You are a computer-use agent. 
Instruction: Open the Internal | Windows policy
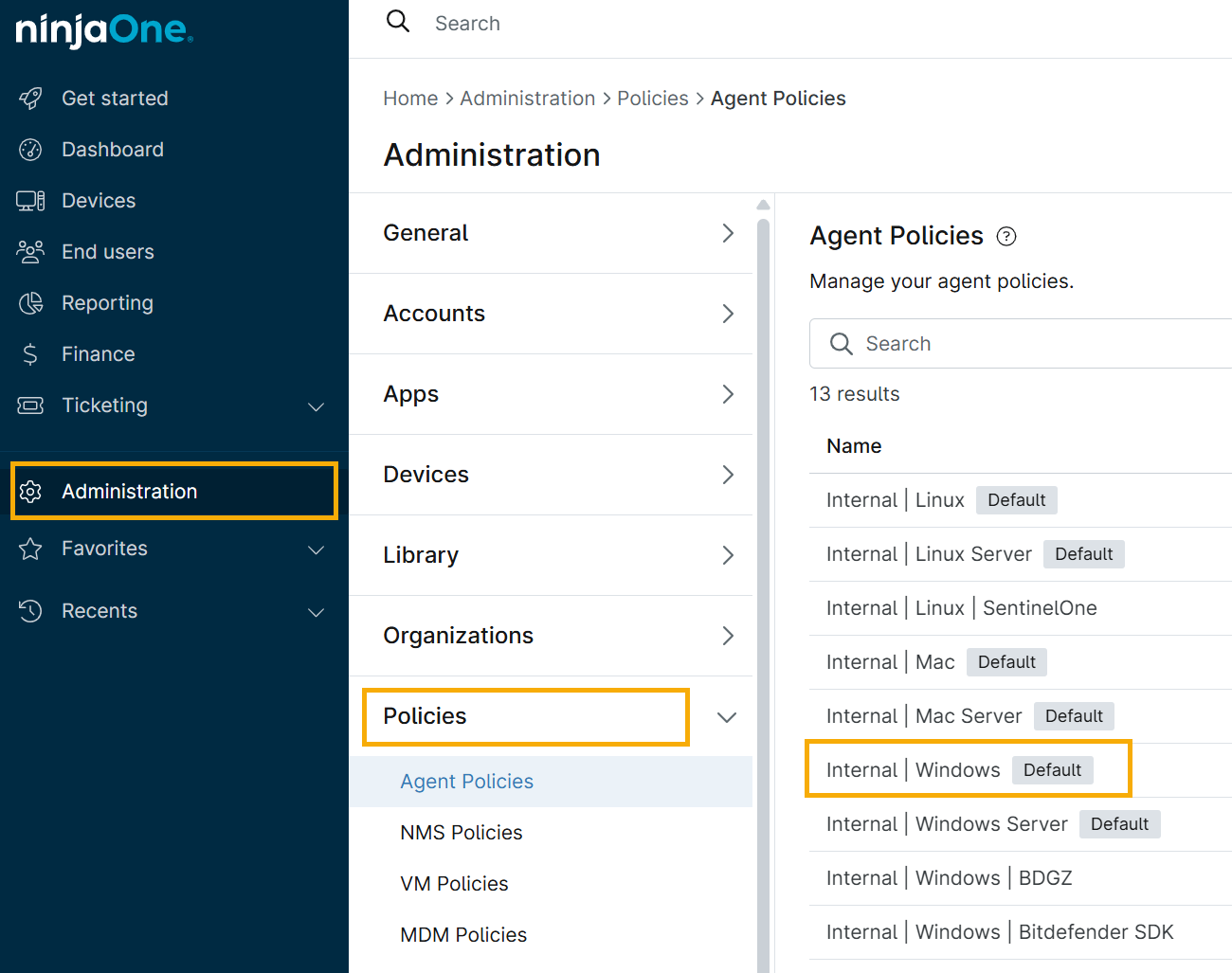(913, 770)
